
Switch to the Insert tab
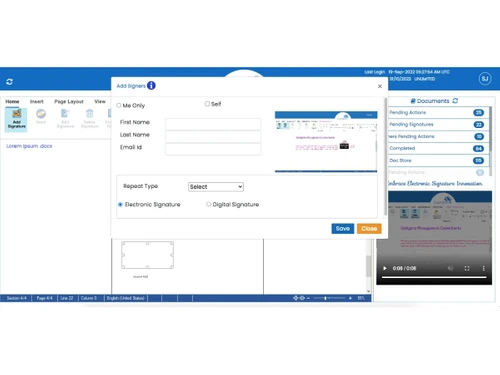pyautogui.click(x=37, y=101)
